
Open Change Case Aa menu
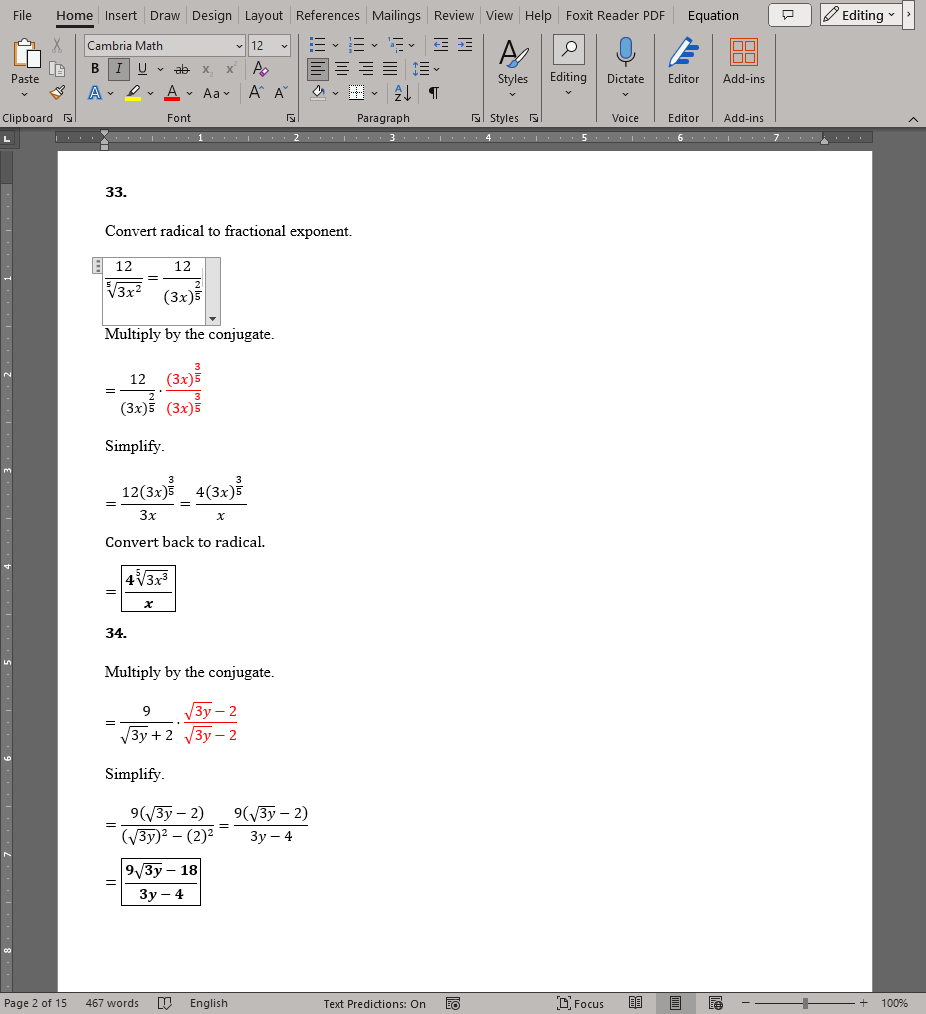[216, 93]
